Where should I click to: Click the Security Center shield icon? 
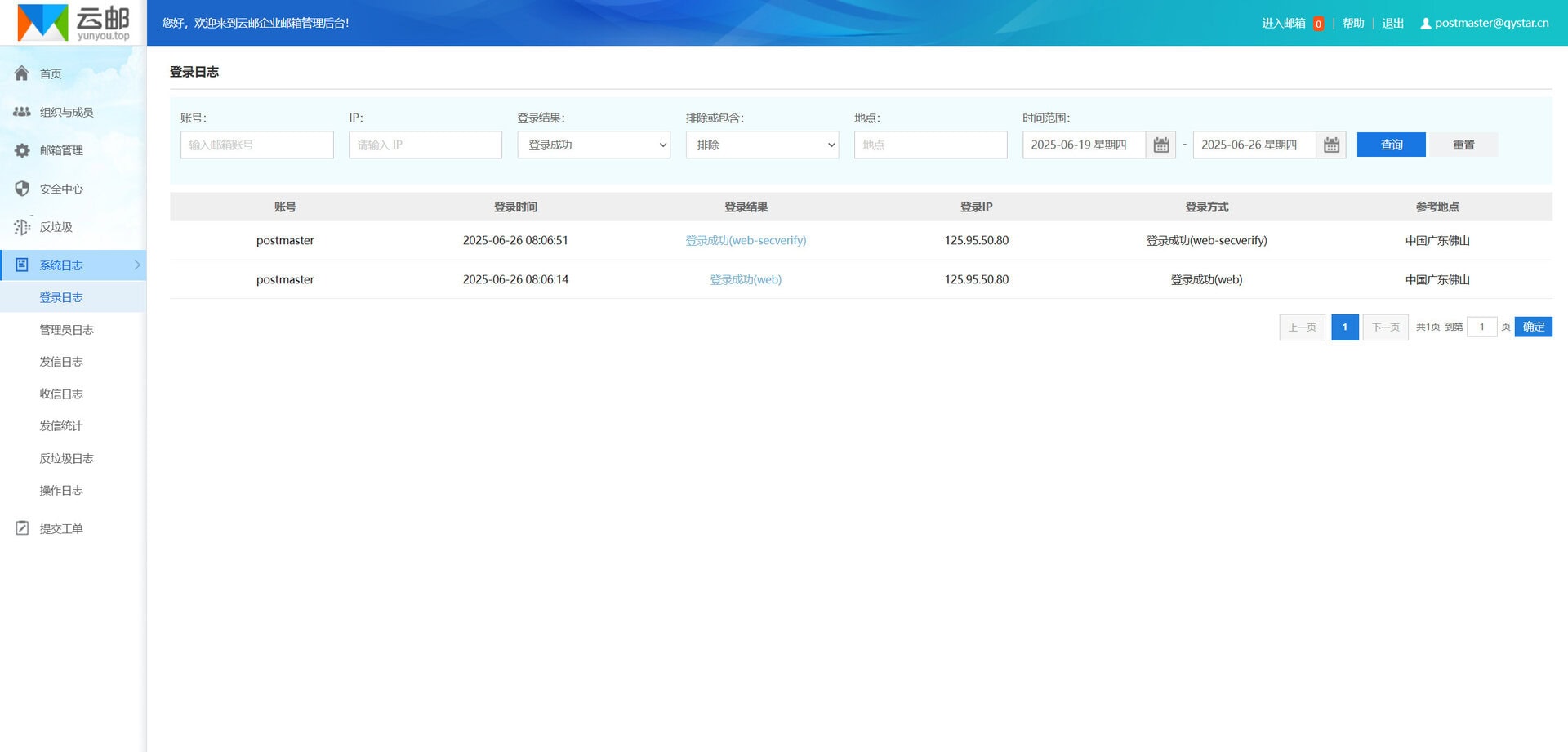tap(22, 189)
